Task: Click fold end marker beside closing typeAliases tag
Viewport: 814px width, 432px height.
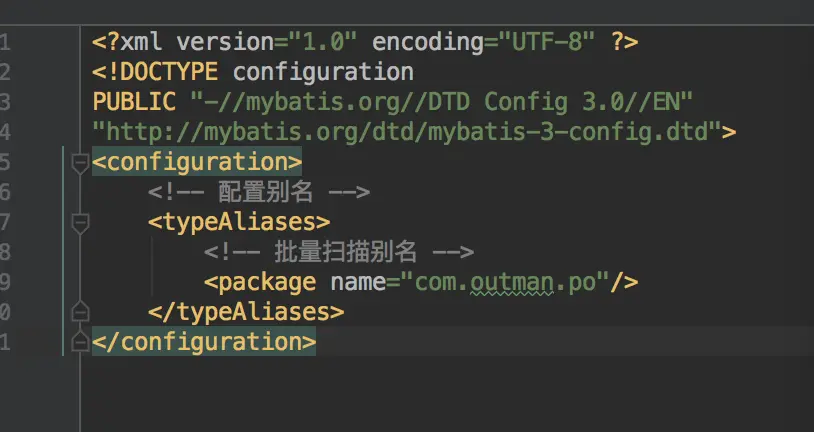Action: tap(80, 312)
